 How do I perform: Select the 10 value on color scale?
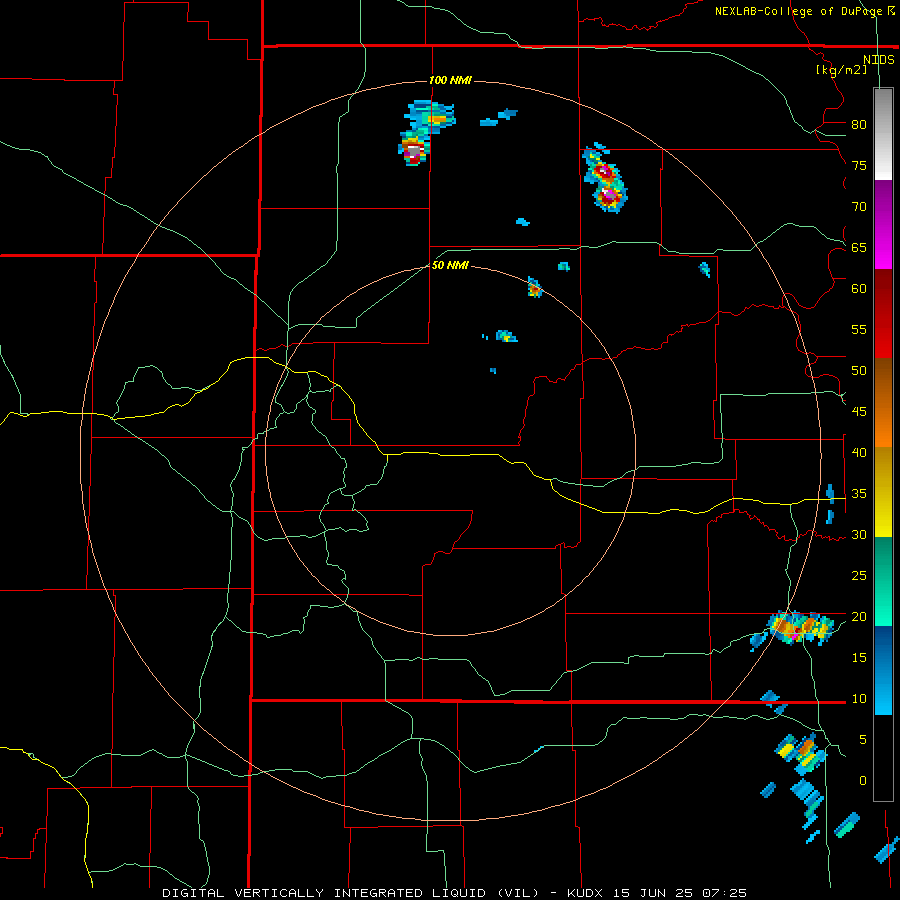click(x=859, y=699)
